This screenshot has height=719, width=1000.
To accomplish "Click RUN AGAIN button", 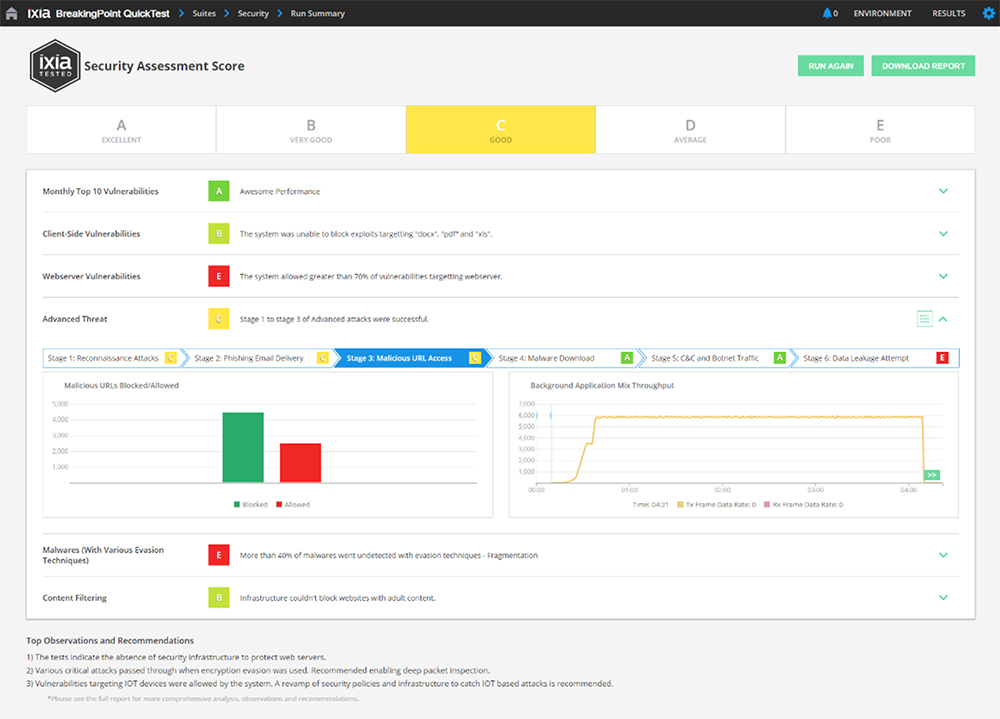I will click(830, 66).
